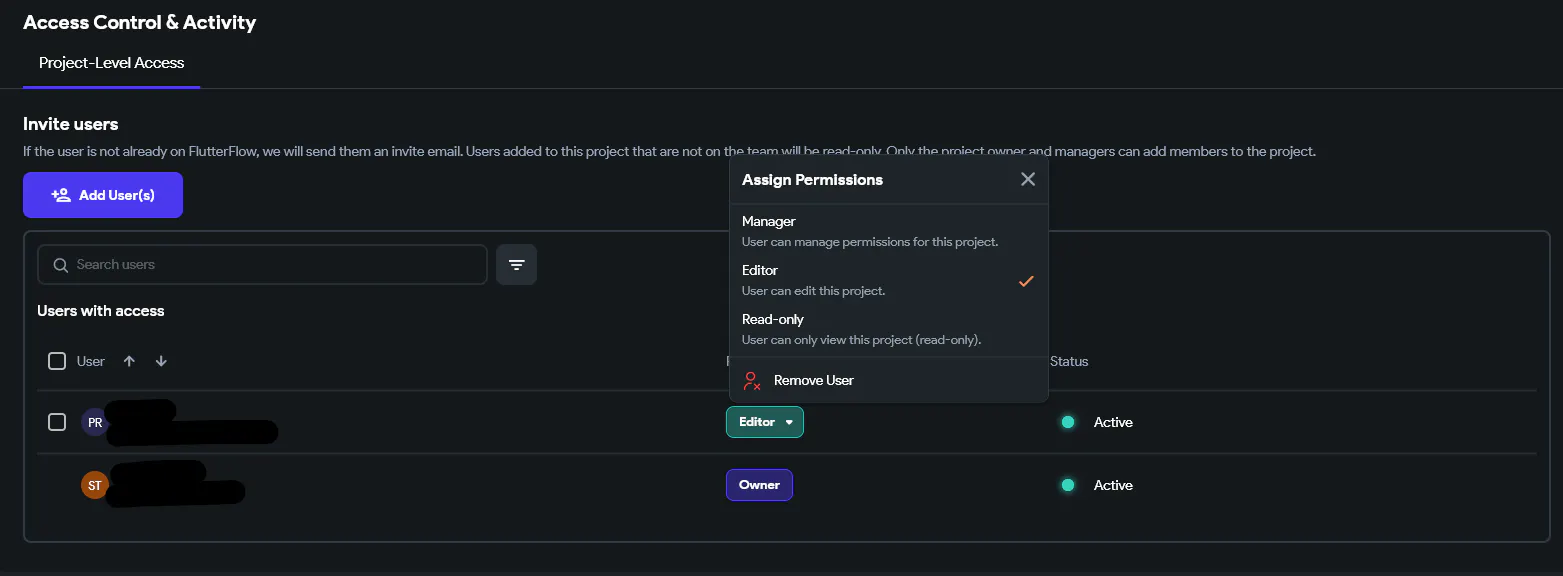This screenshot has height=576, width=1563.
Task: Check the PR user row checkbox
Action: pos(57,422)
